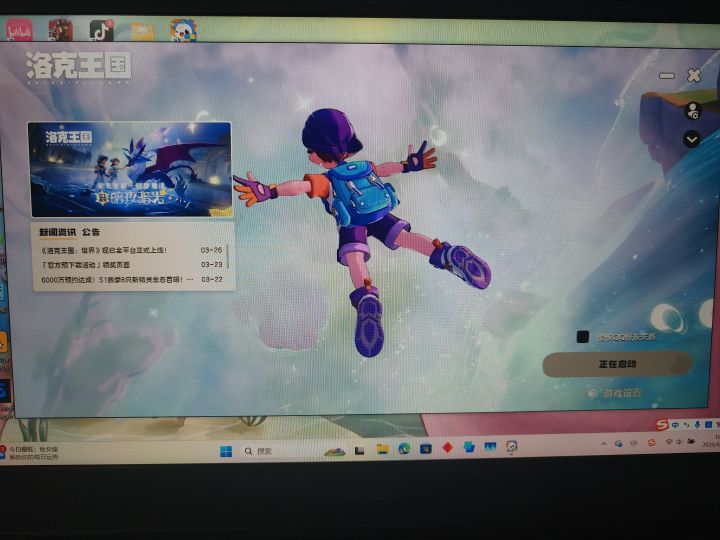Open the blue penguin-character desktop icon
Screen dimensions: 720x540
[x=184, y=30]
